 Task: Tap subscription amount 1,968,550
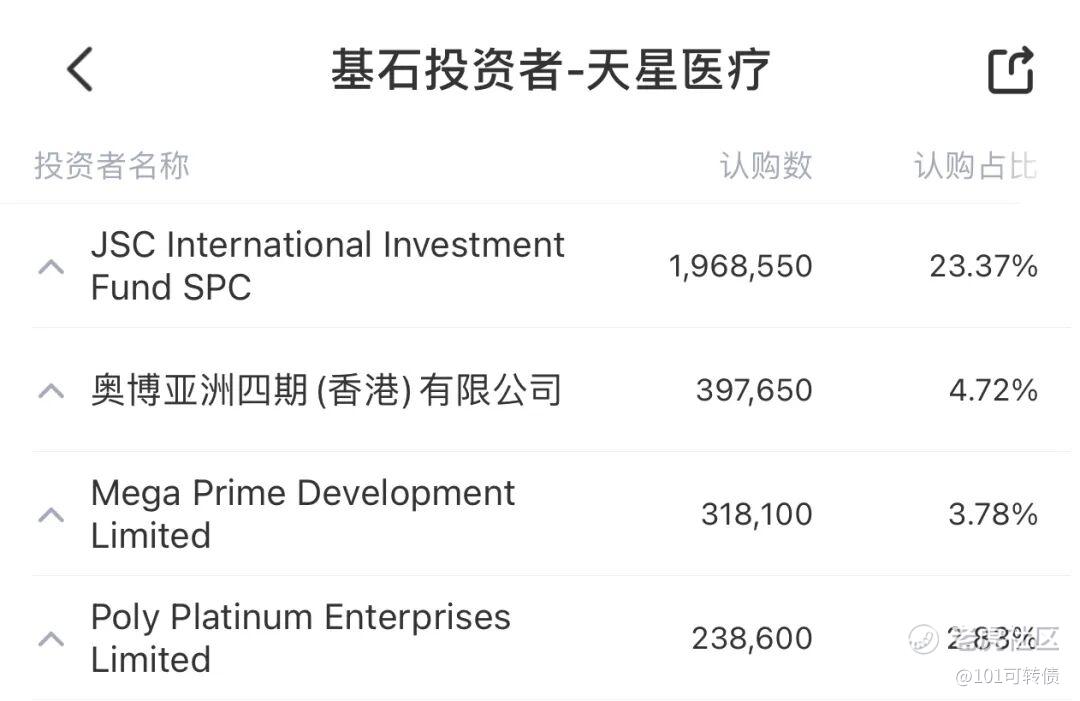(x=740, y=267)
